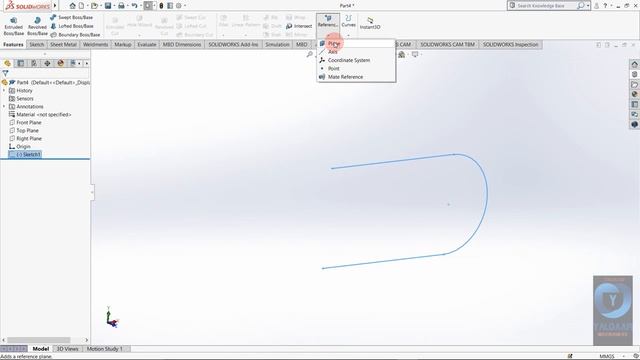This screenshot has width=640, height=360.
Task: Switch to the Features tab
Action: coord(13,44)
